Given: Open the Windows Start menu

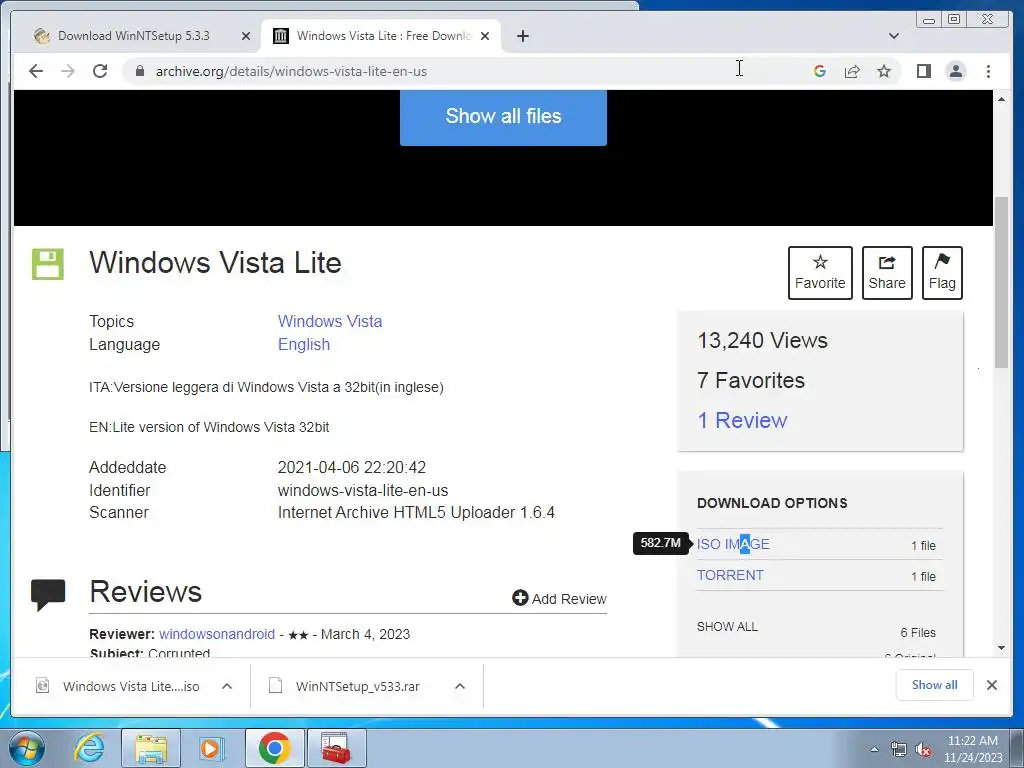Looking at the screenshot, I should click(x=27, y=748).
